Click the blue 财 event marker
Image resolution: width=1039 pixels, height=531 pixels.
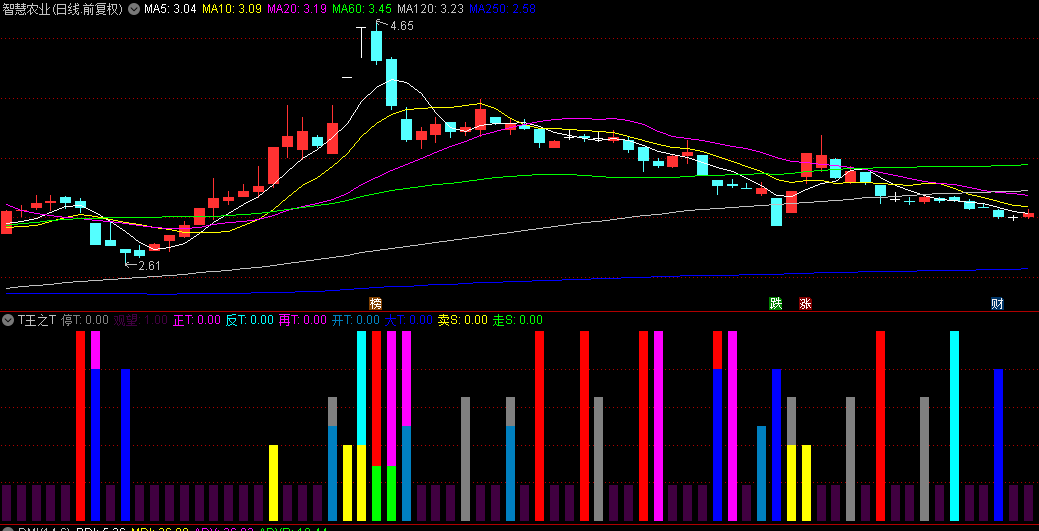[997, 304]
